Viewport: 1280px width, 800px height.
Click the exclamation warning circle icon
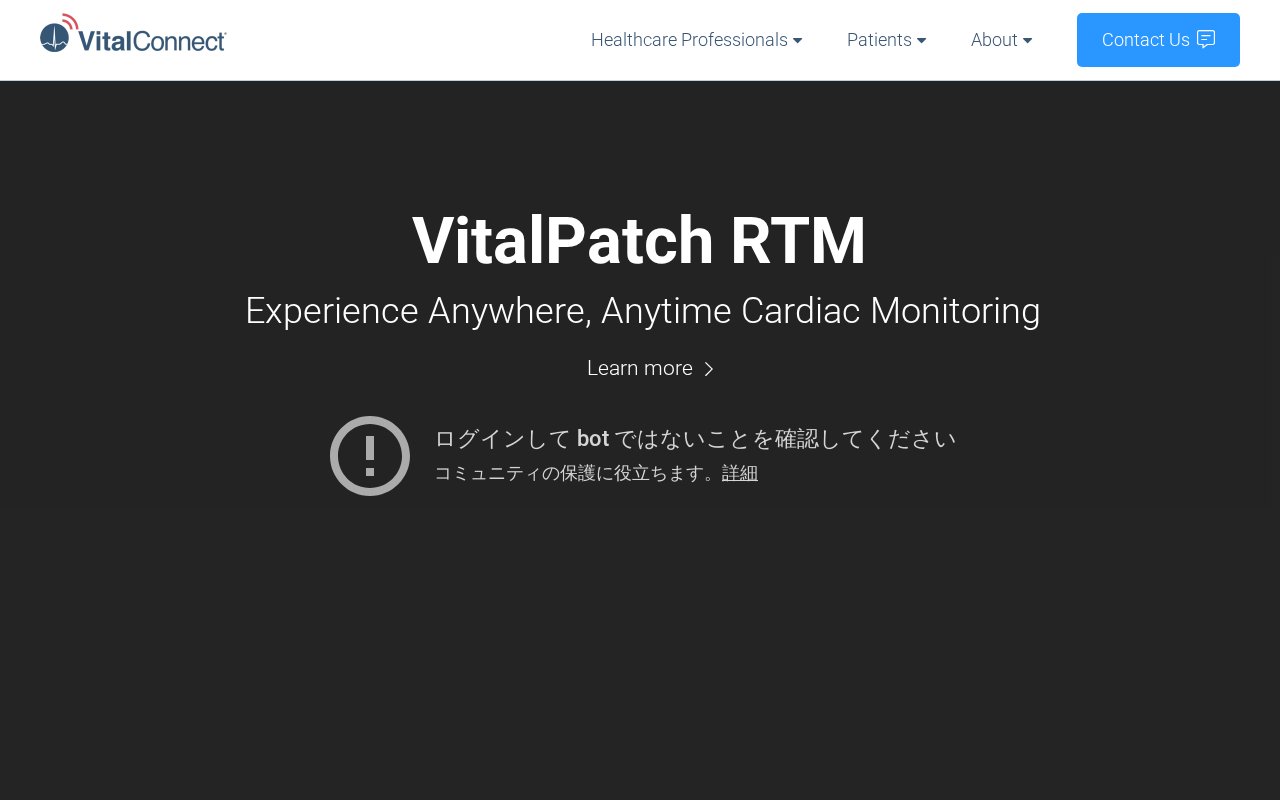pos(370,456)
